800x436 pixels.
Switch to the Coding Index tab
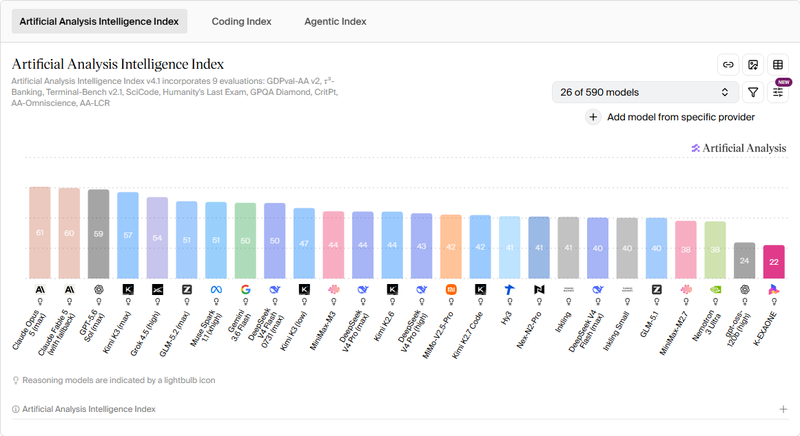click(241, 21)
